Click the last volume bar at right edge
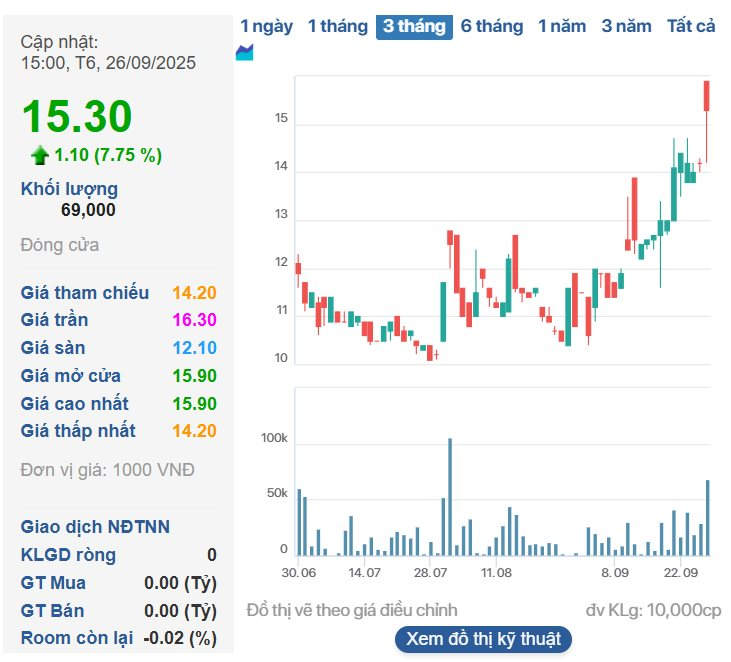731x662 pixels. pyautogui.click(x=708, y=518)
